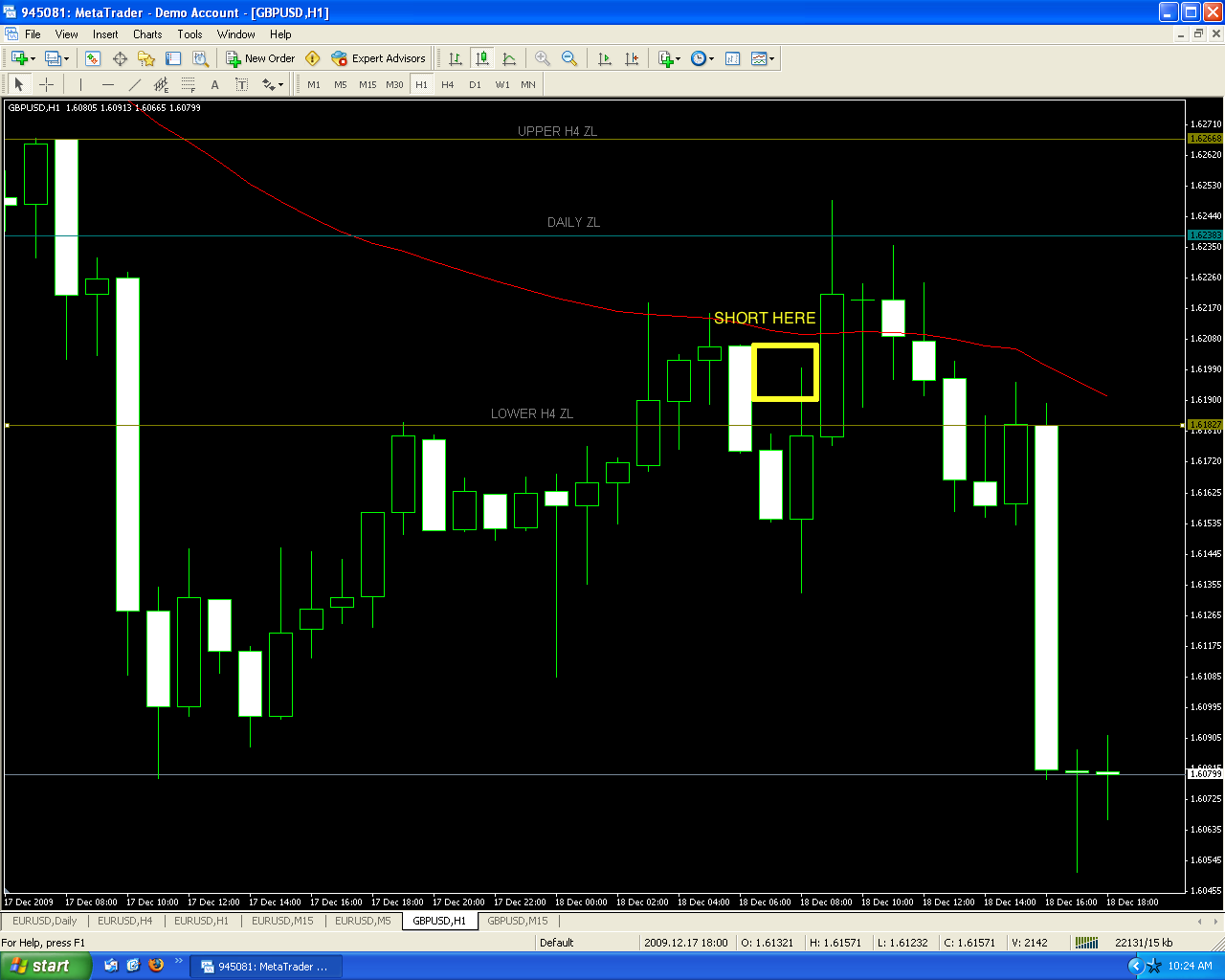Expand the Templates dropdown arrow

[x=771, y=59]
